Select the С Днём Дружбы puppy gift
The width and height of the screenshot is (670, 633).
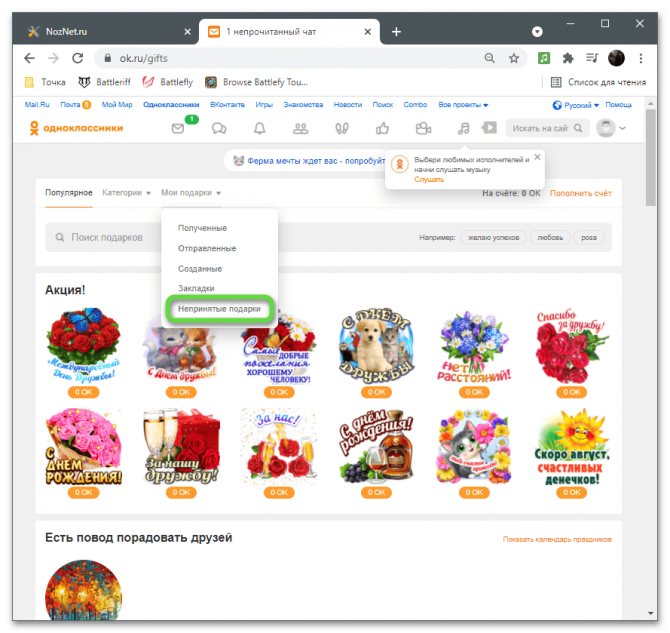point(376,345)
